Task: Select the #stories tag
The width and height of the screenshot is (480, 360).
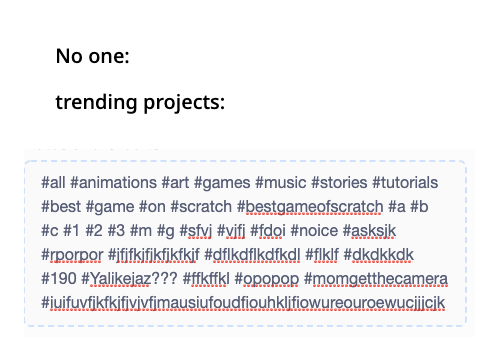Action: (339, 183)
